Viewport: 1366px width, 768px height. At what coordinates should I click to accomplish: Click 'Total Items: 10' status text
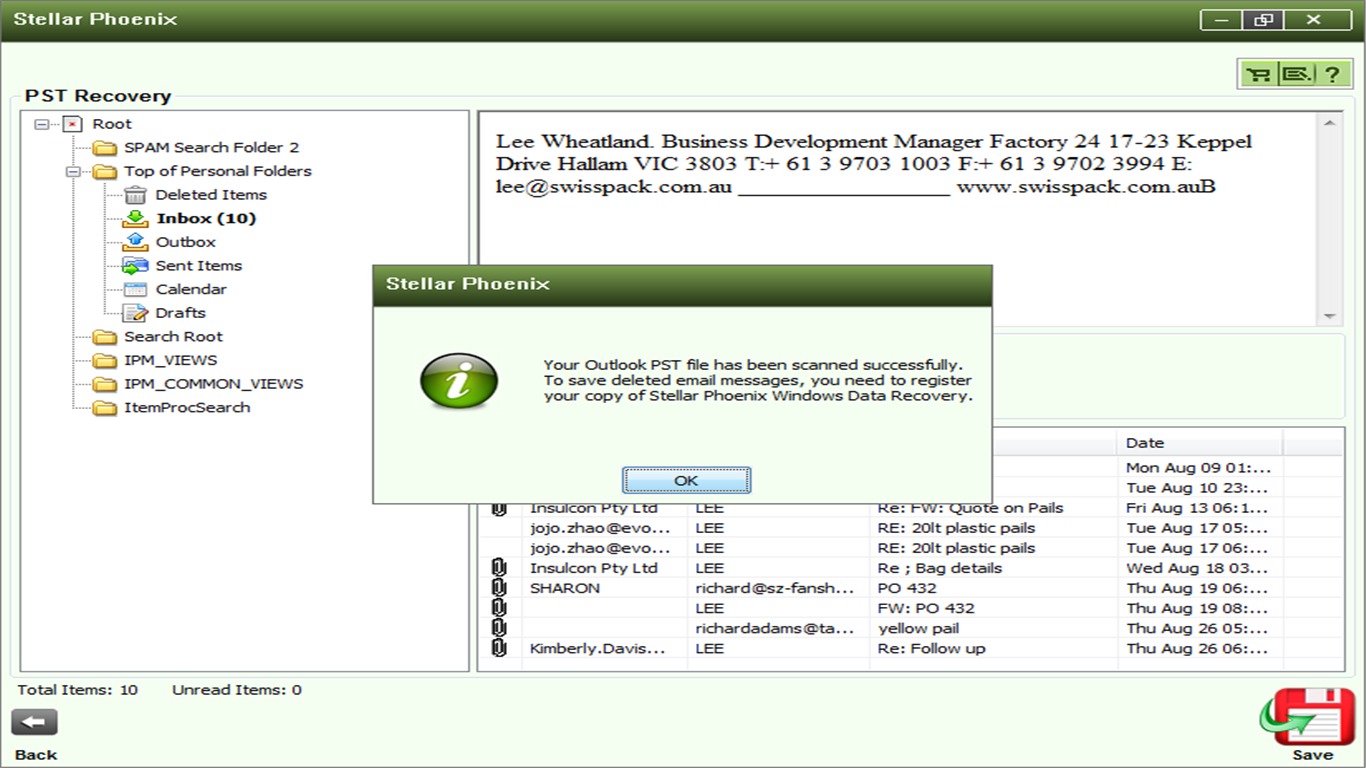(x=78, y=690)
